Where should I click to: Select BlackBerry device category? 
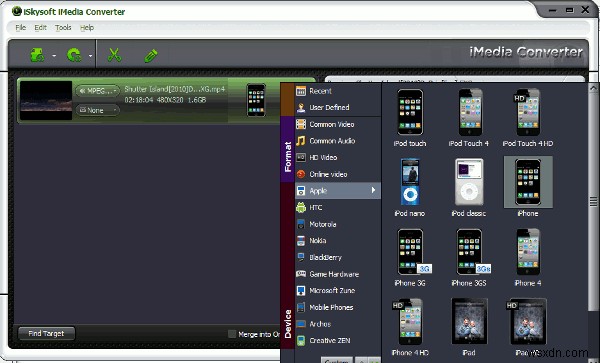[338, 257]
